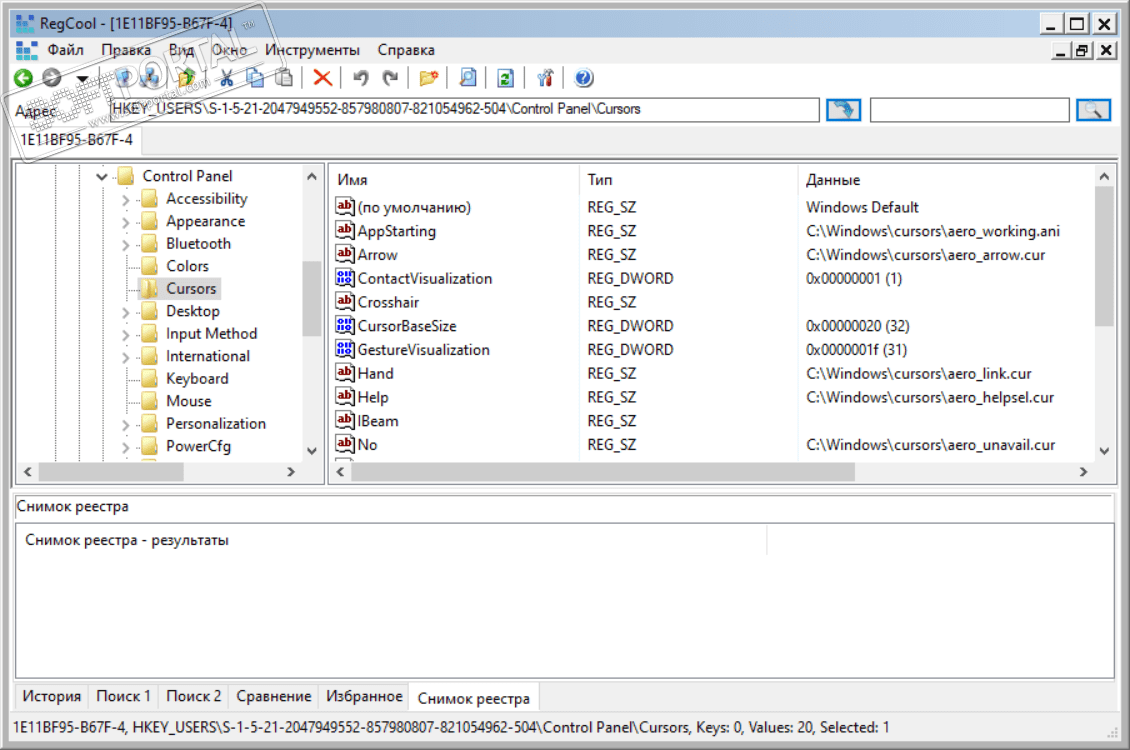This screenshot has width=1130, height=750.
Task: Select the Снимок реестра tab
Action: click(473, 697)
